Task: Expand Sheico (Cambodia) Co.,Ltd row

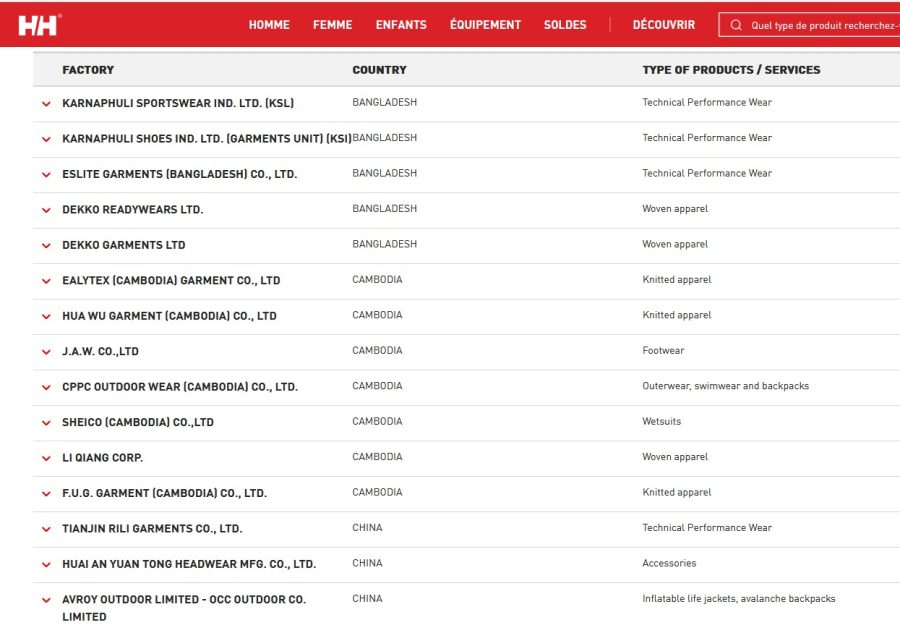Action: (46, 423)
